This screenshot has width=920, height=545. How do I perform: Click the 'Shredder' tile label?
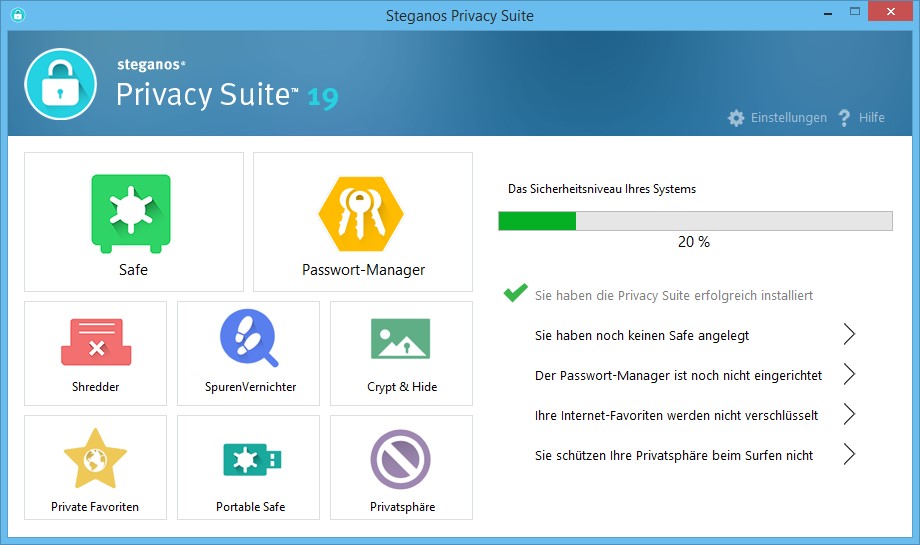click(96, 387)
